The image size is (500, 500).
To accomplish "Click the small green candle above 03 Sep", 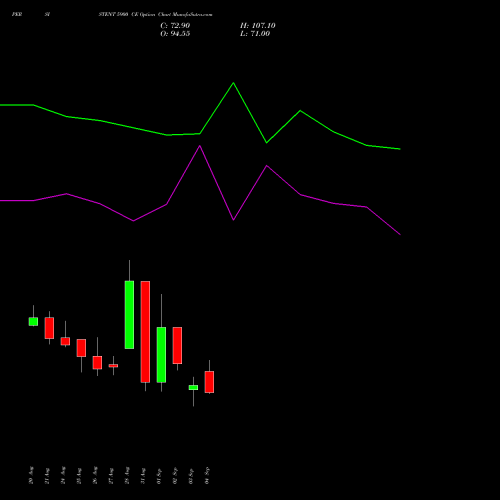I will [193, 387].
